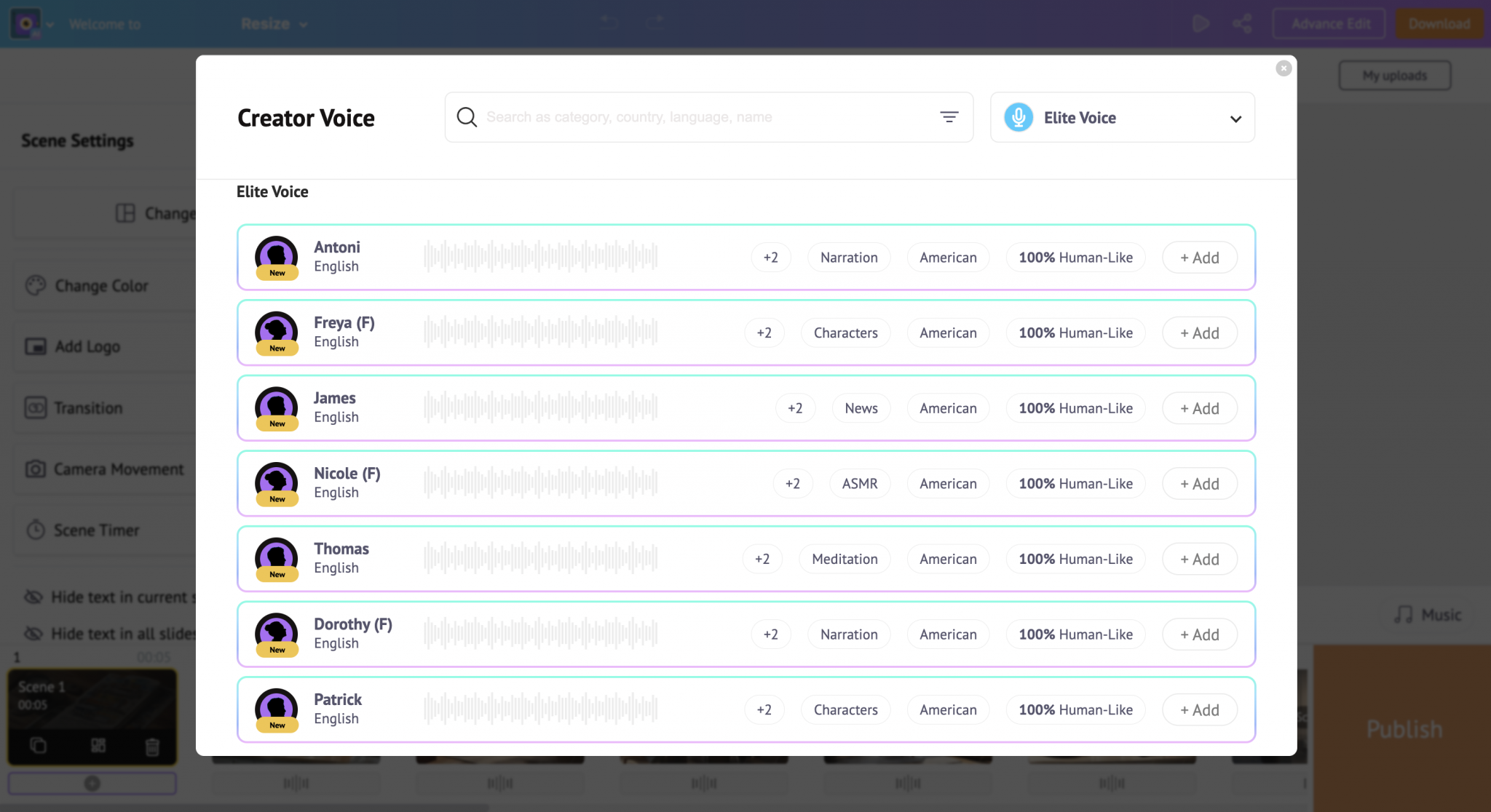Close the Creator Voice dialog
Viewport: 1491px width, 812px height.
[1284, 68]
